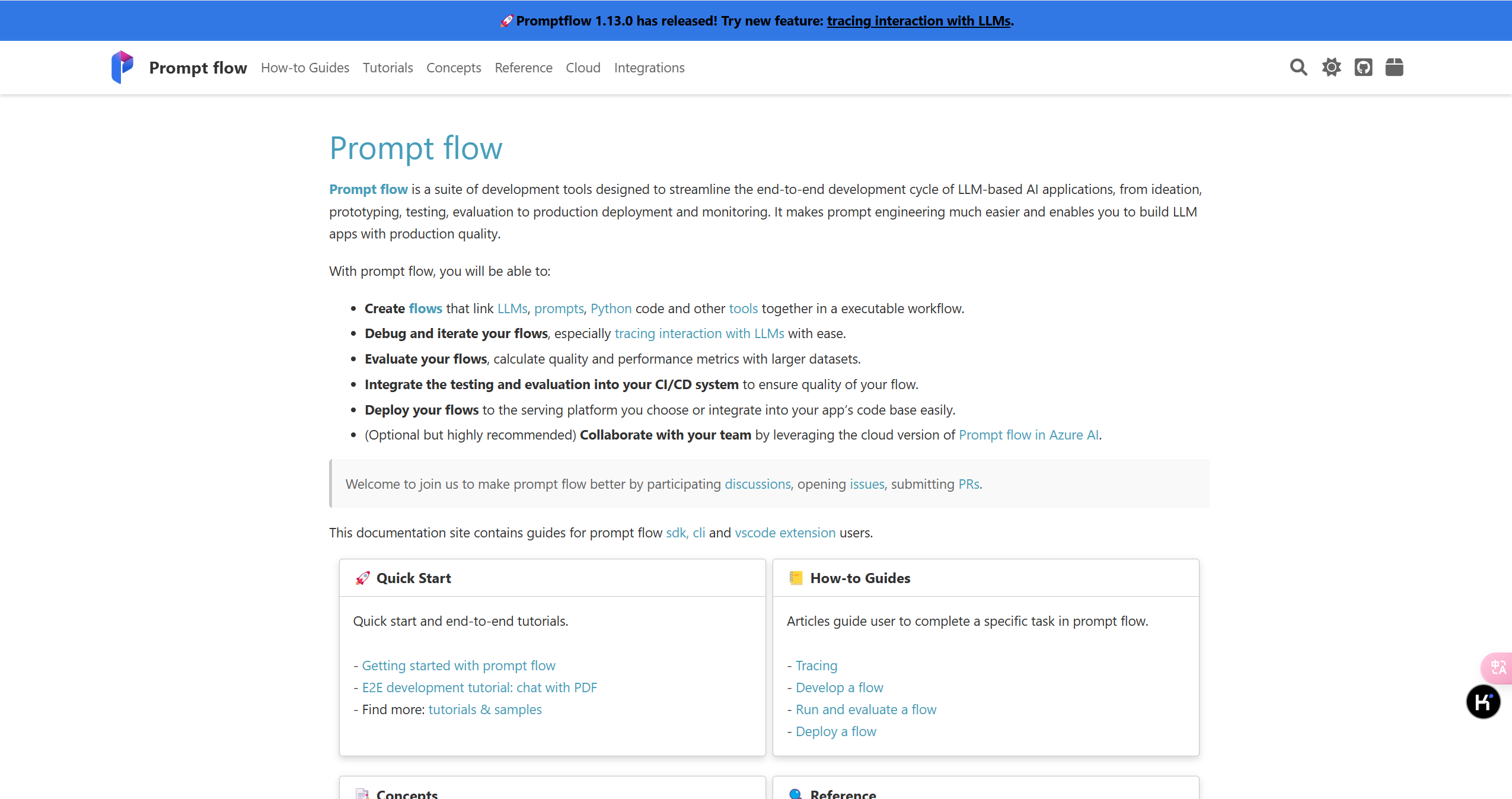
Task: Open the Integrations nav item
Action: coord(649,68)
